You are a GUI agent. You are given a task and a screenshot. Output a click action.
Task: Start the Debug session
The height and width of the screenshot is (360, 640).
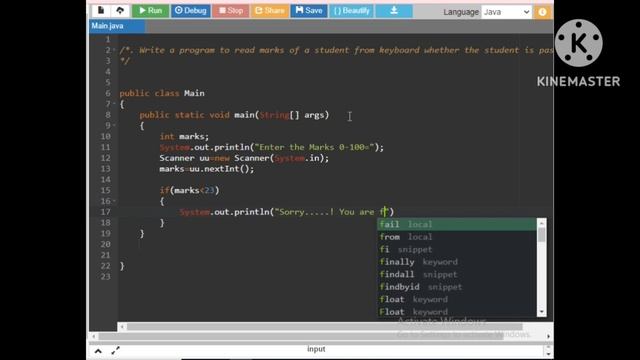(x=191, y=11)
